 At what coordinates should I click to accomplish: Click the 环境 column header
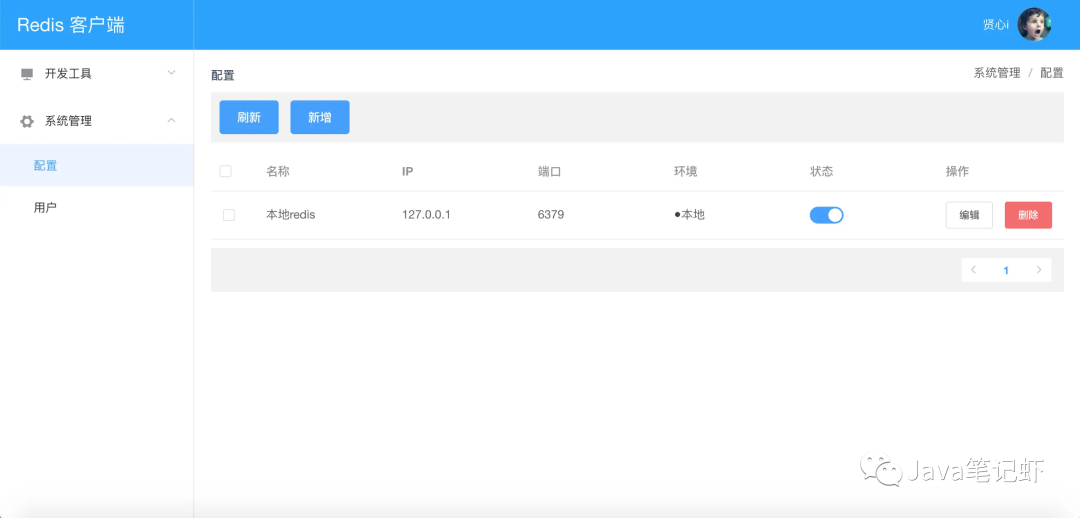click(x=685, y=172)
